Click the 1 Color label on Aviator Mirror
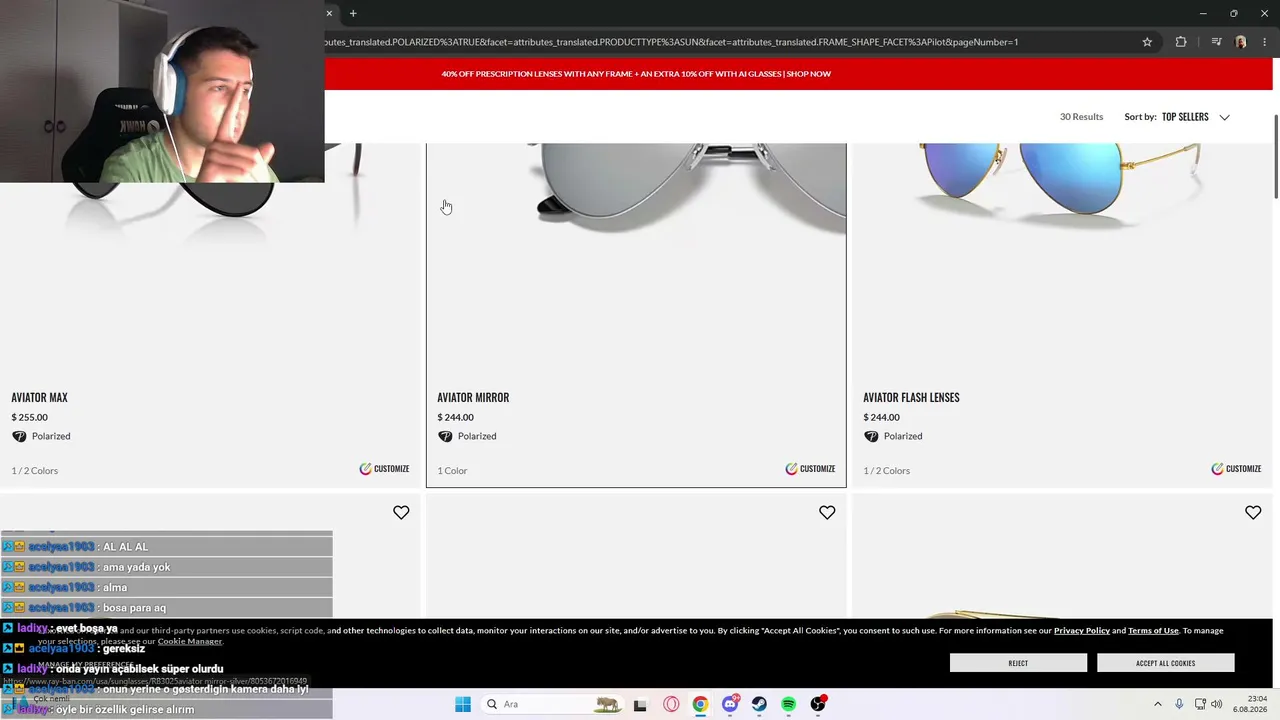Screen dimensions: 1280x720 point(452,471)
